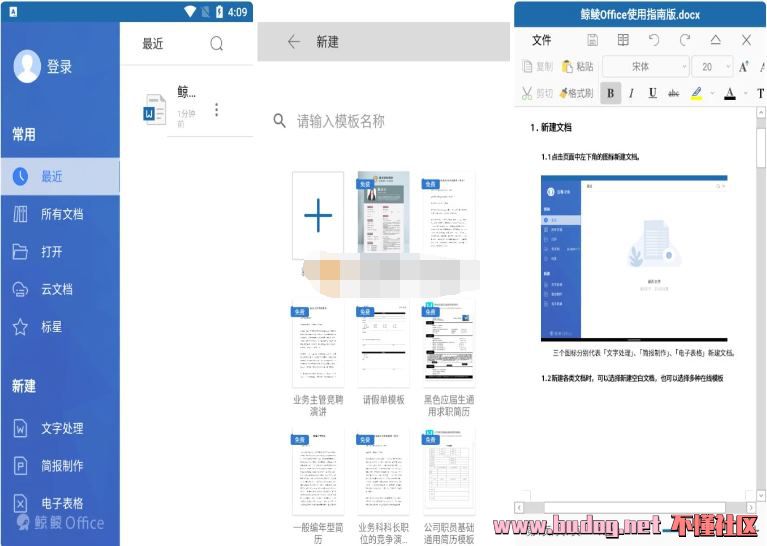Select 最近 in the sidebar
The image size is (767, 546).
click(60, 176)
